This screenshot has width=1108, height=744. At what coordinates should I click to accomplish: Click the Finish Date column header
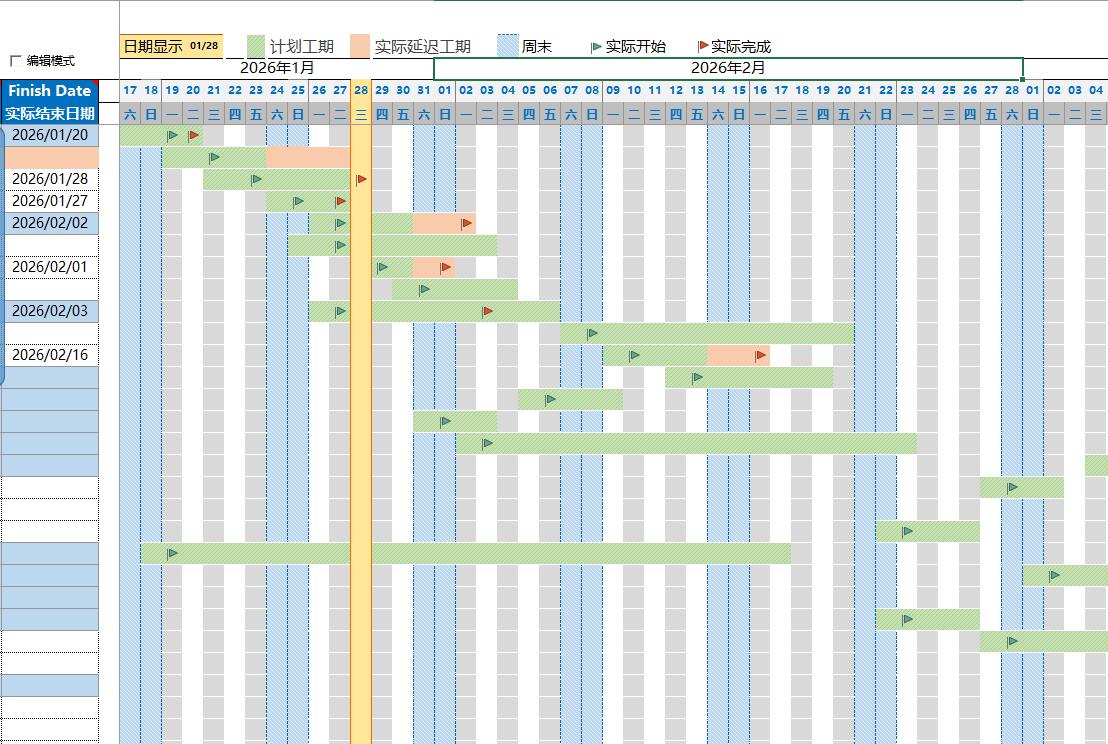[x=50, y=91]
